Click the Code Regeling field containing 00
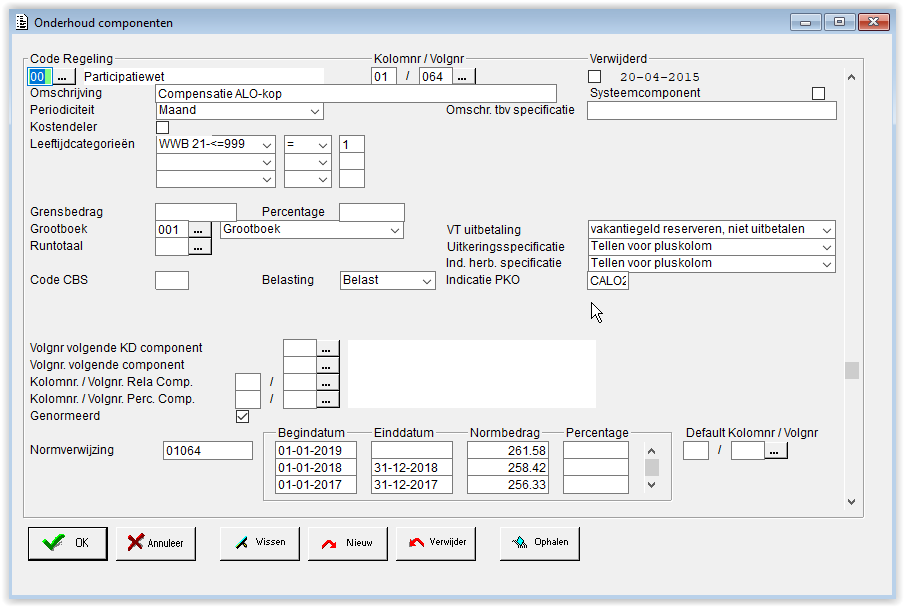 tap(40, 77)
